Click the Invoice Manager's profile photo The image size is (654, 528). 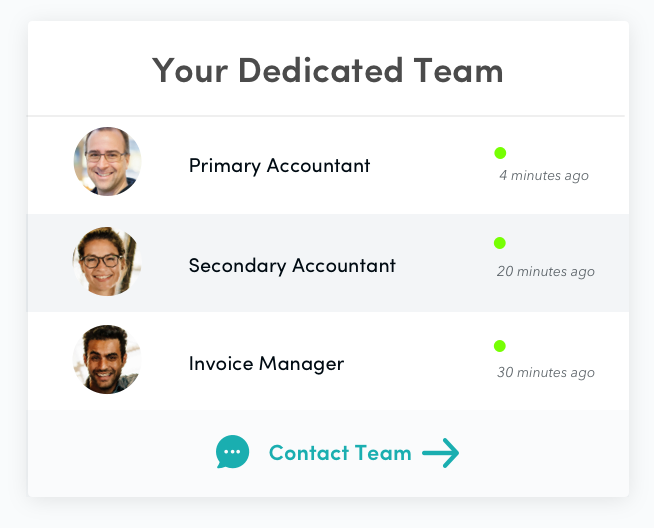coord(107,360)
